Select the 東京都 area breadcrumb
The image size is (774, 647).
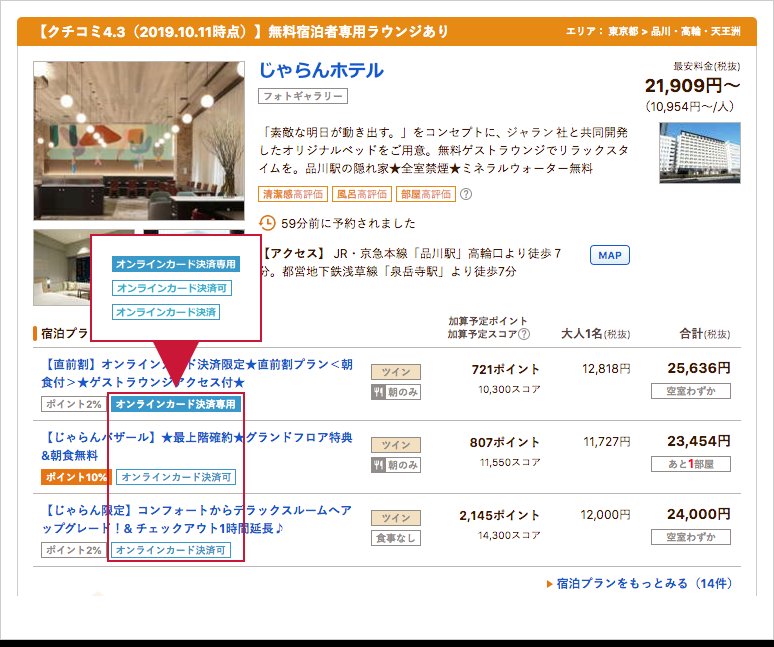(x=623, y=31)
